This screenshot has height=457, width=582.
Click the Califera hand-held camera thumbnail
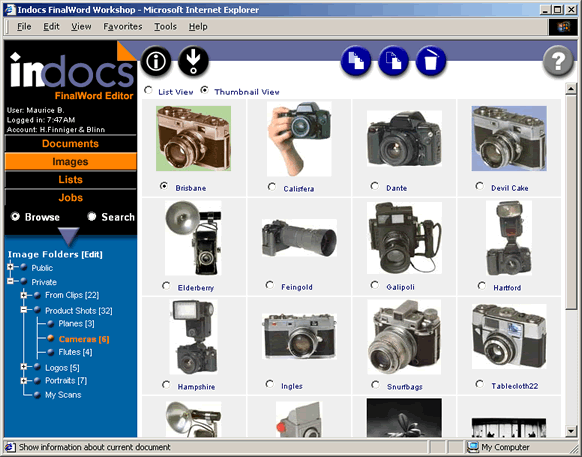pyautogui.click(x=299, y=139)
